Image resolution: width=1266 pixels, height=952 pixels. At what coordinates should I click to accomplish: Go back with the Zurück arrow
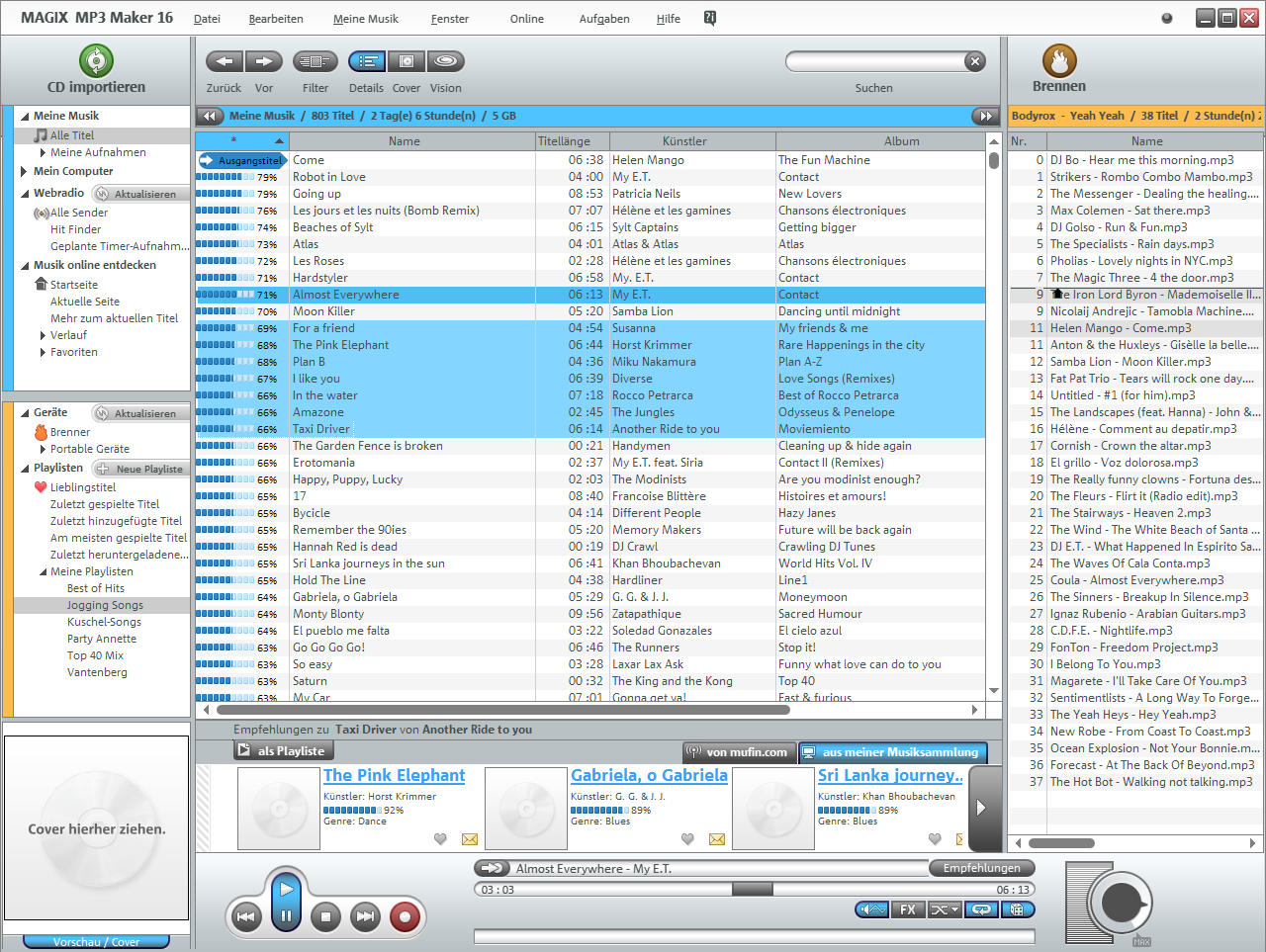pos(224,61)
